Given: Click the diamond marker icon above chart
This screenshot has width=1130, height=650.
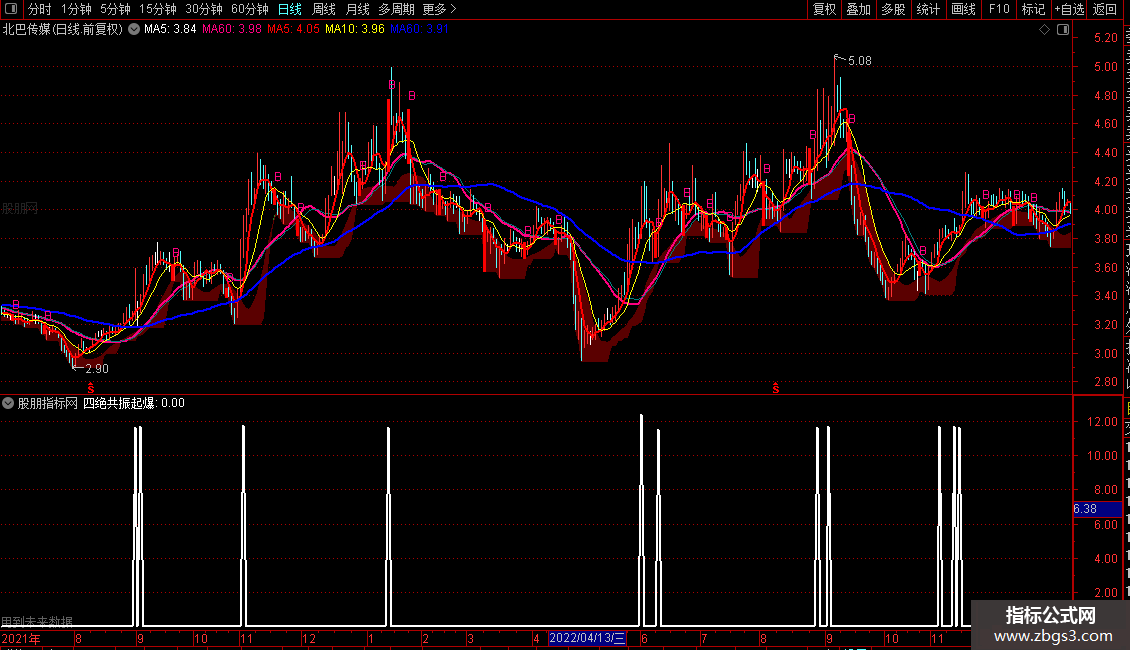Looking at the screenshot, I should click(1044, 29).
